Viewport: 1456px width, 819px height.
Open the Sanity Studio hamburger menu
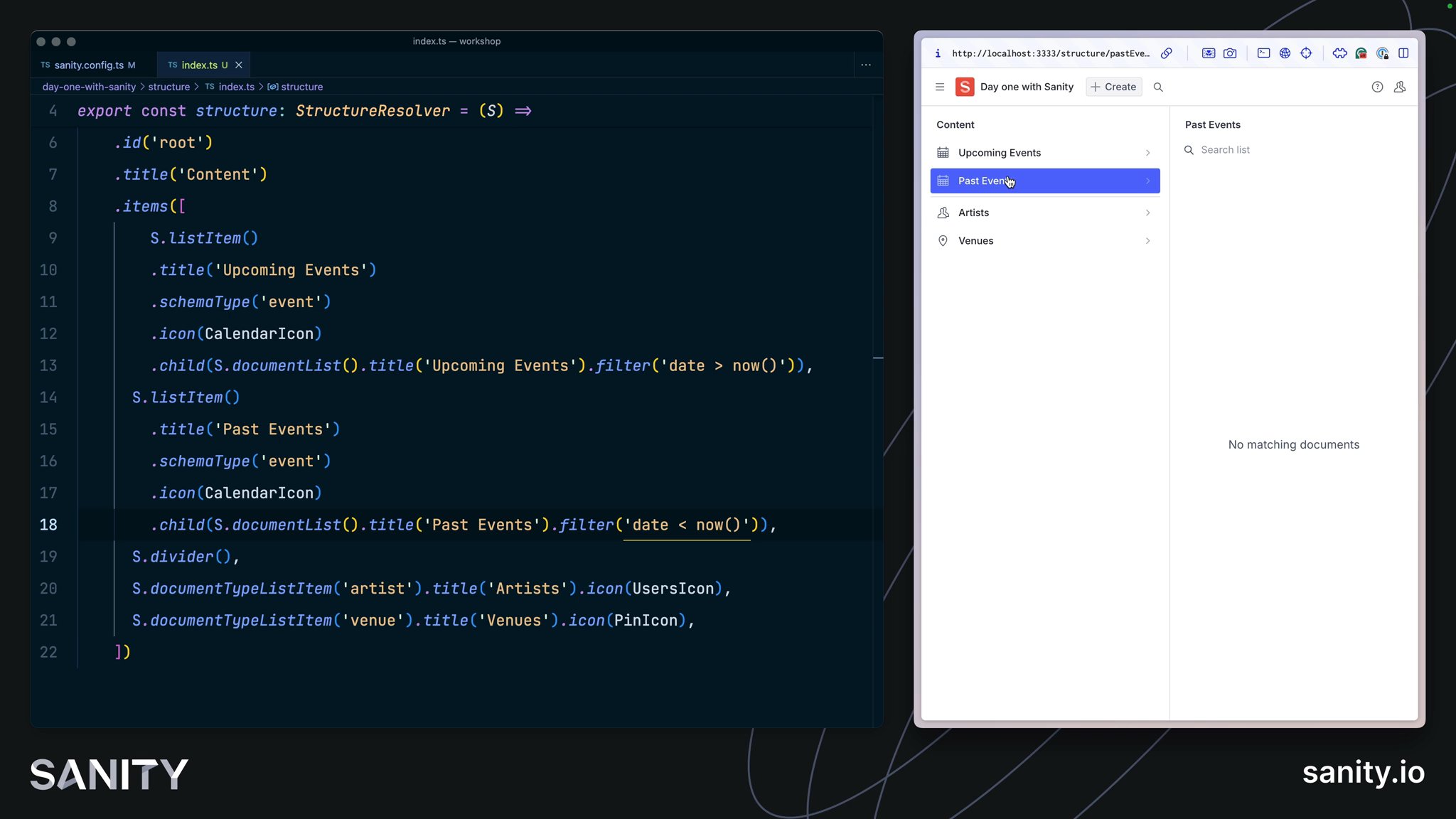(940, 87)
